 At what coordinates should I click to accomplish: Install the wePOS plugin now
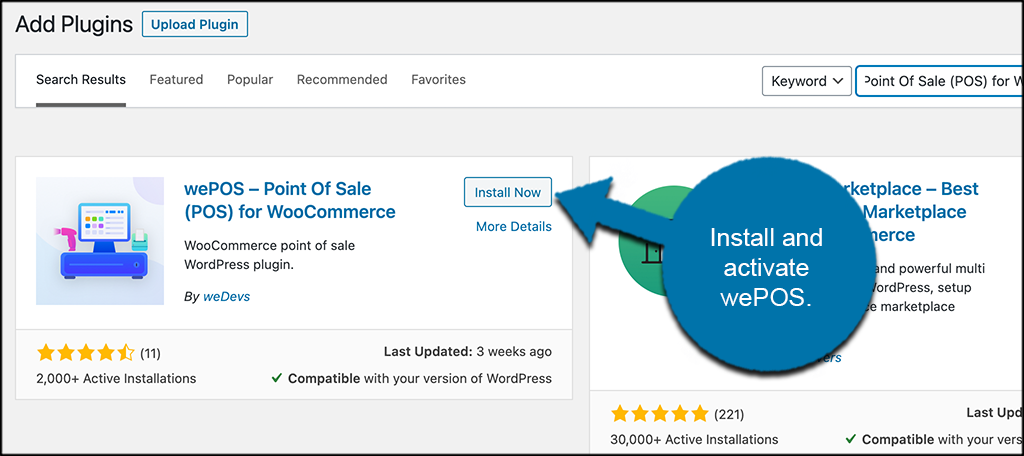507,192
